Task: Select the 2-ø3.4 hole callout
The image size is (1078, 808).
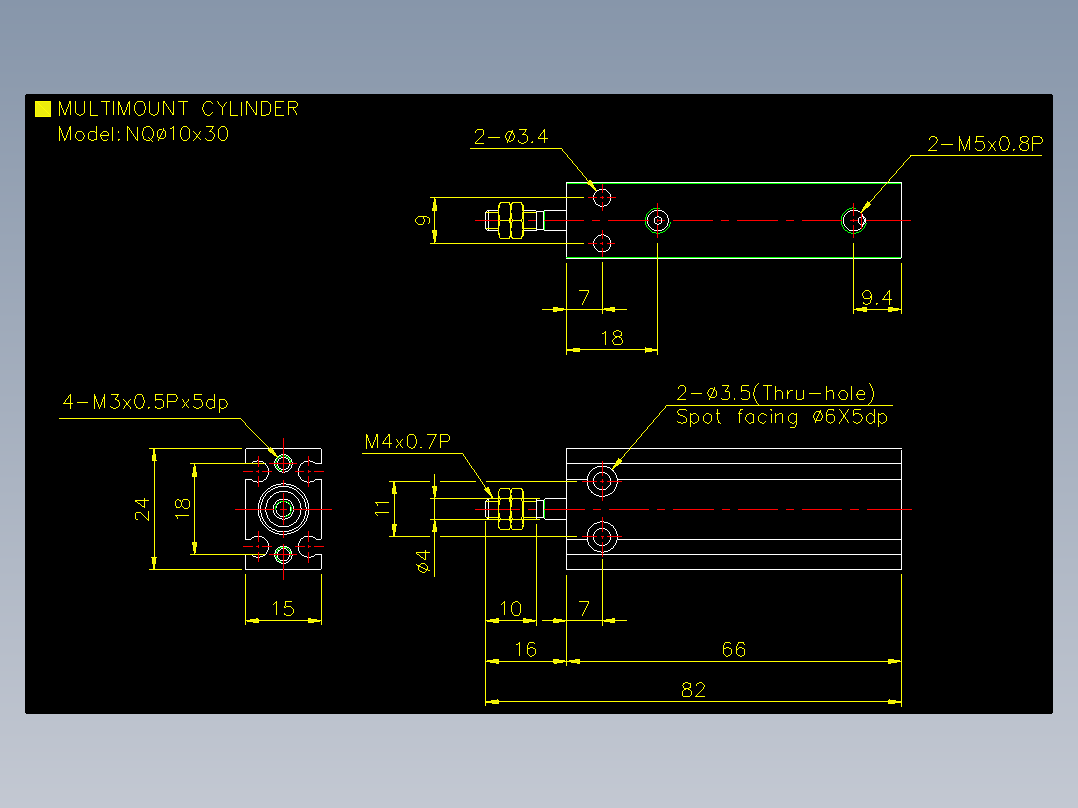Action: point(511,136)
